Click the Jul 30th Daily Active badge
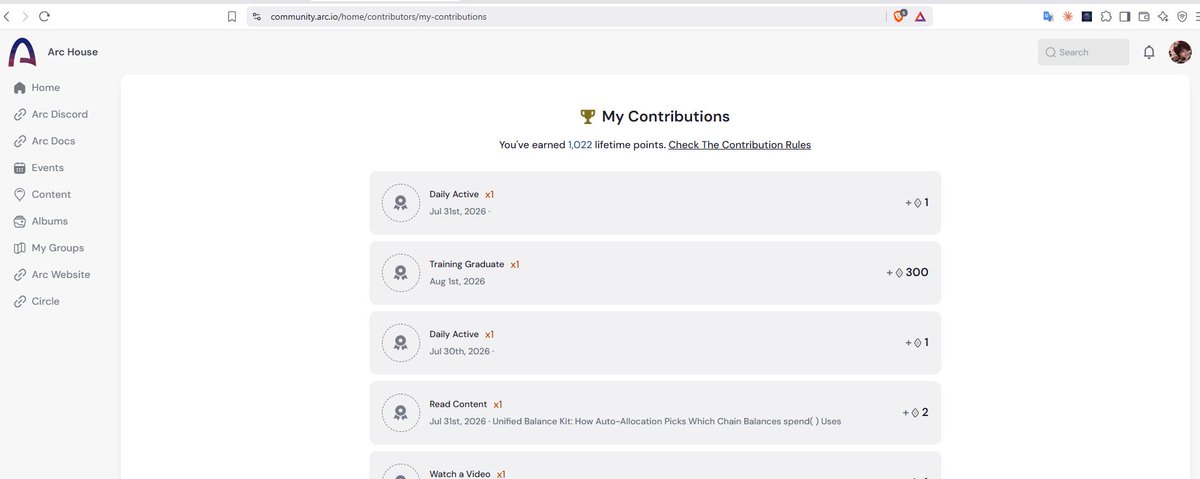The image size is (1200, 479). (x=401, y=342)
